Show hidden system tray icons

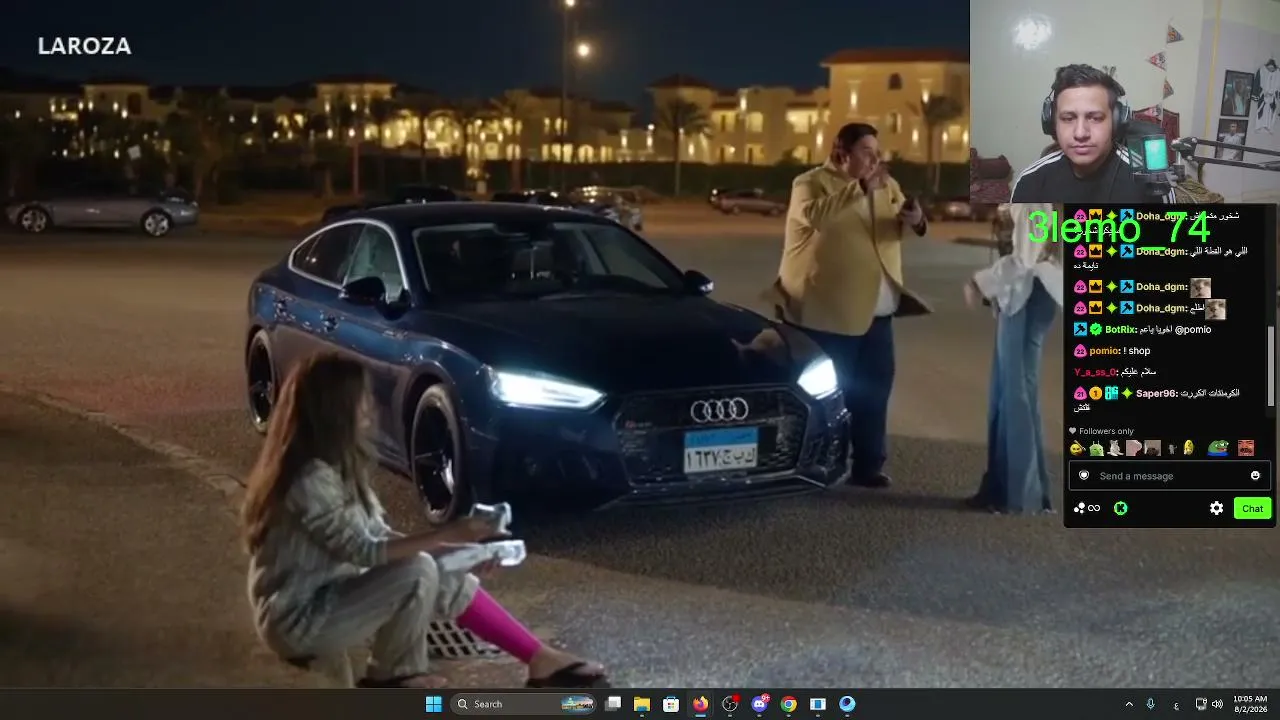(1129, 704)
